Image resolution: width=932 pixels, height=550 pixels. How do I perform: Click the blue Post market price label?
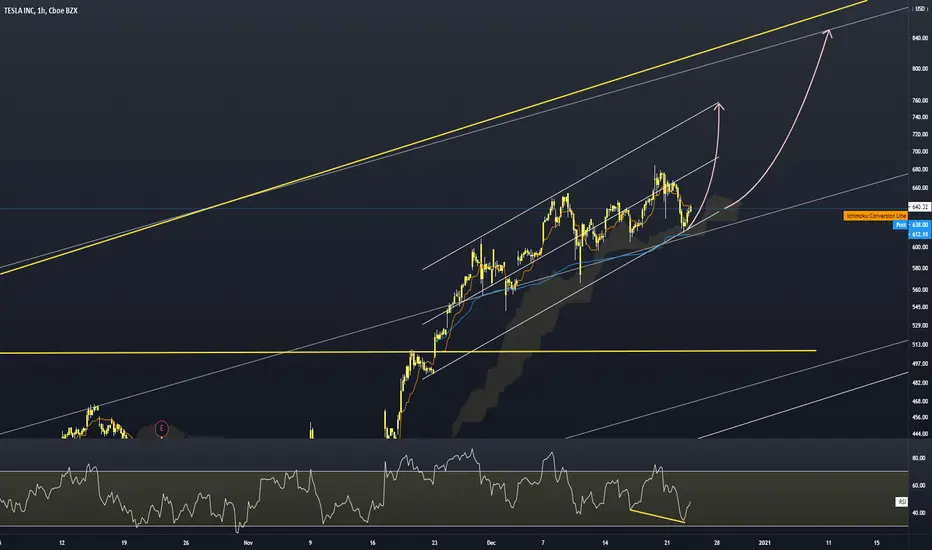(x=901, y=225)
